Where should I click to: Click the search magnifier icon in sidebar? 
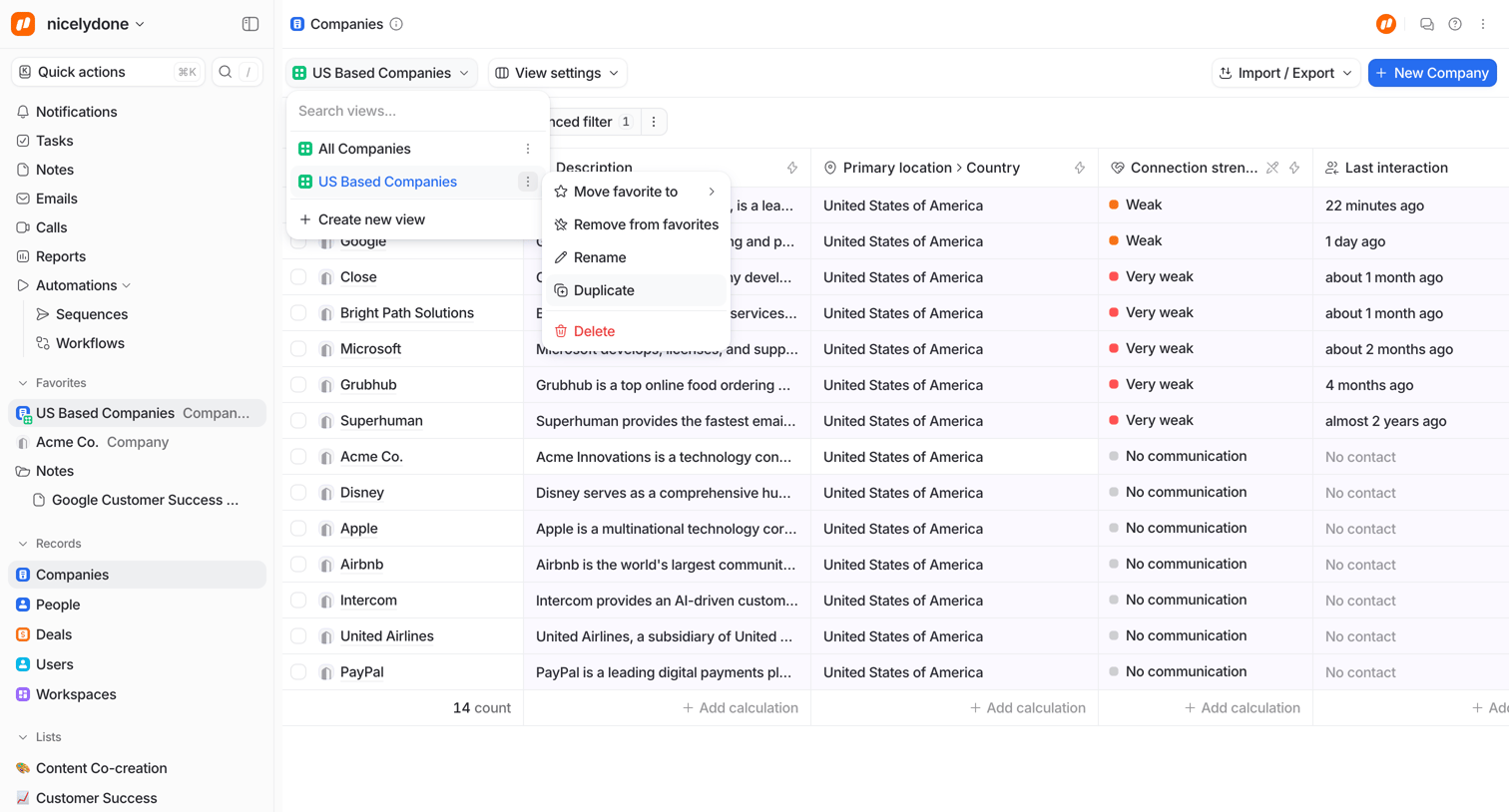pos(226,72)
